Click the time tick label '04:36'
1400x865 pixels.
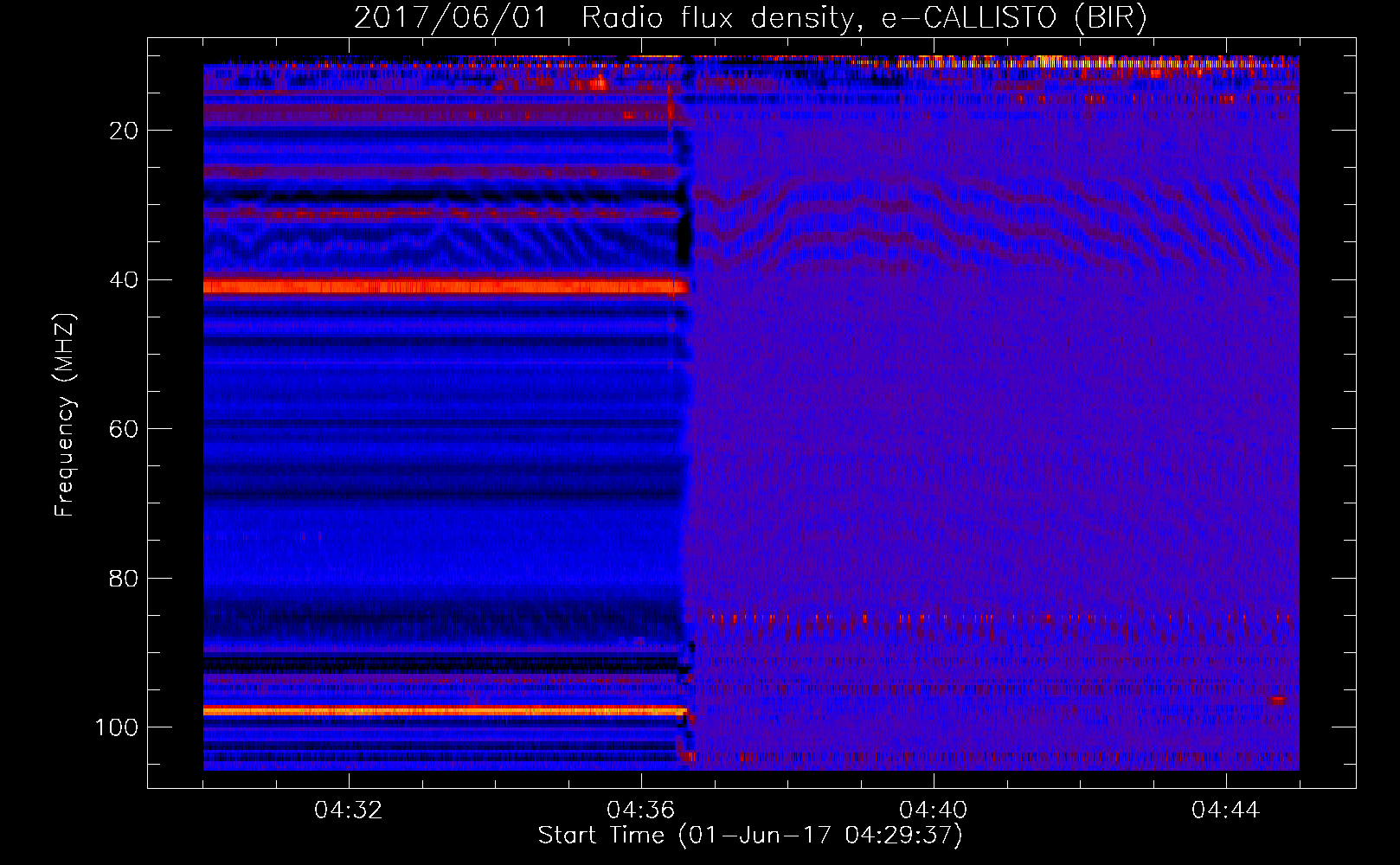point(641,811)
